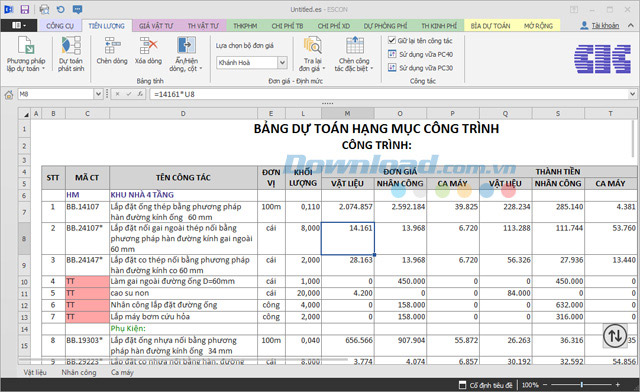
Task: Switch to the TIÊN LƯỢNG tab
Action: (107, 26)
